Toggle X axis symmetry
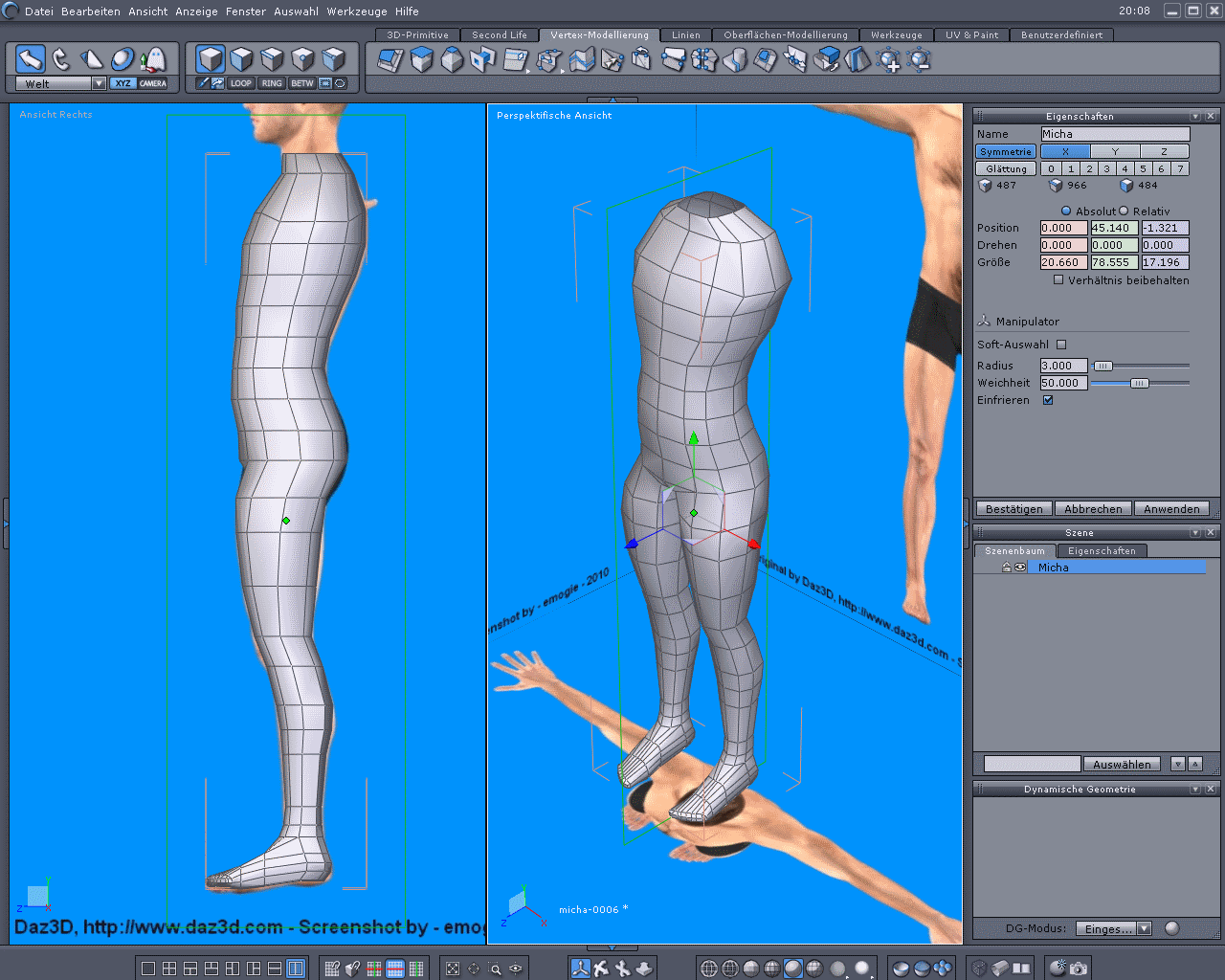1225x980 pixels. pyautogui.click(x=1065, y=151)
